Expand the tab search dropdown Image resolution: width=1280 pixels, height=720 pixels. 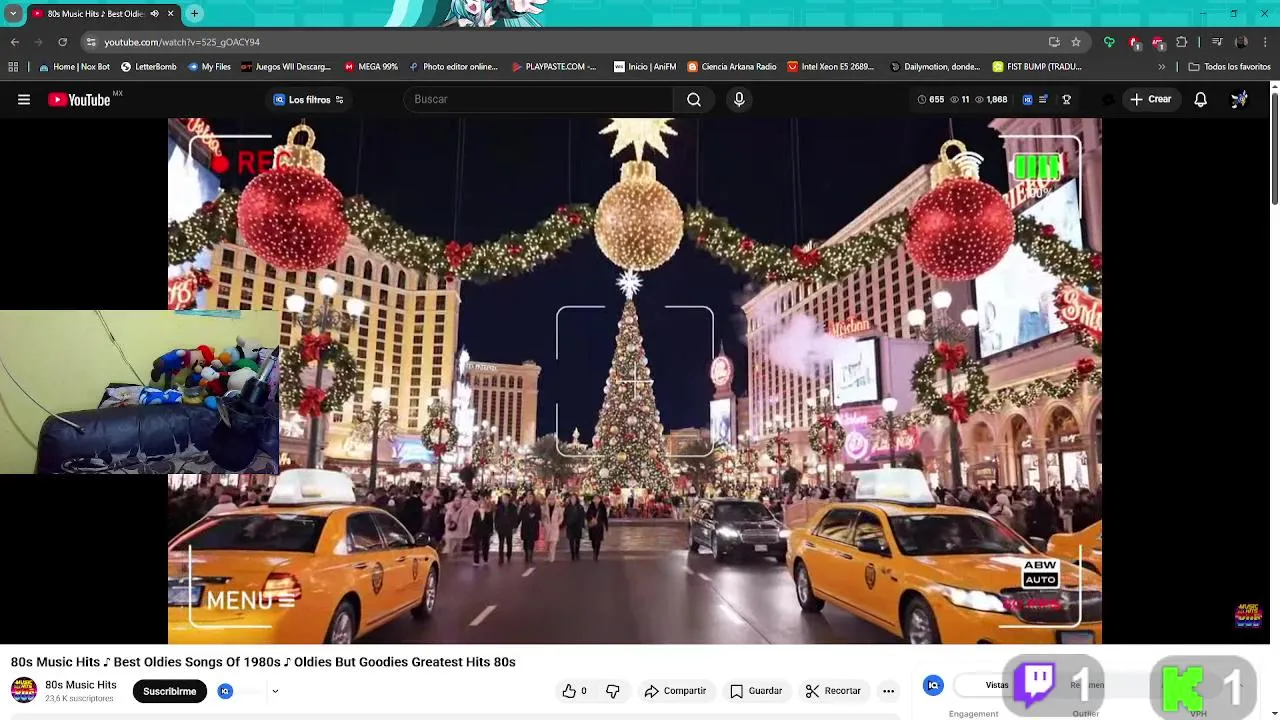point(13,13)
